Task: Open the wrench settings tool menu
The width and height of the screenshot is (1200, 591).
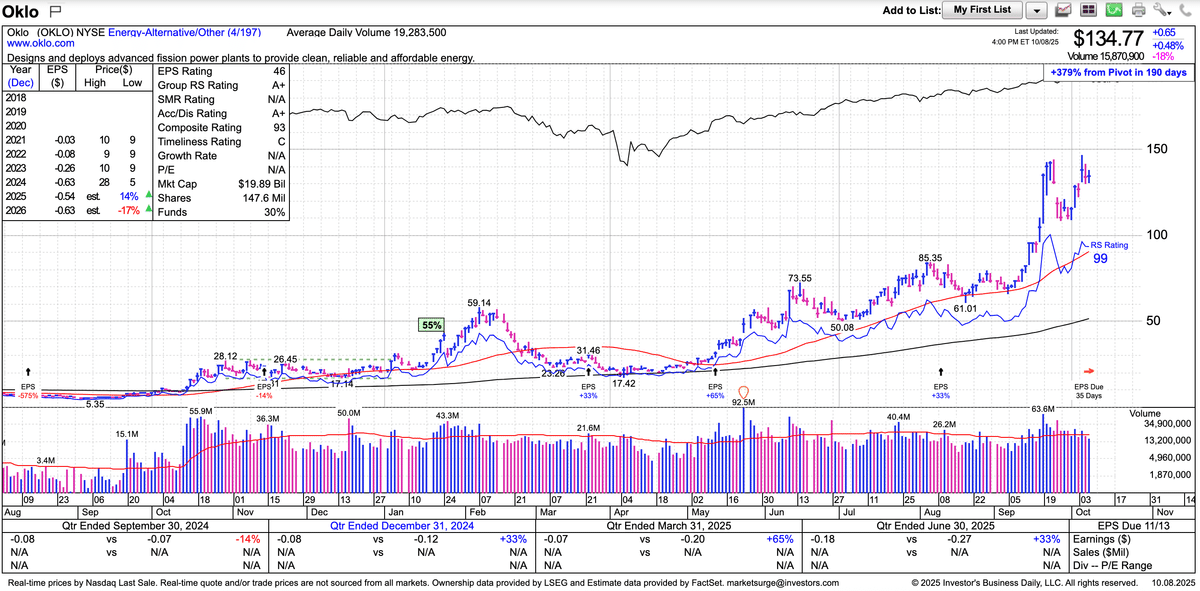Action: tap(1162, 10)
